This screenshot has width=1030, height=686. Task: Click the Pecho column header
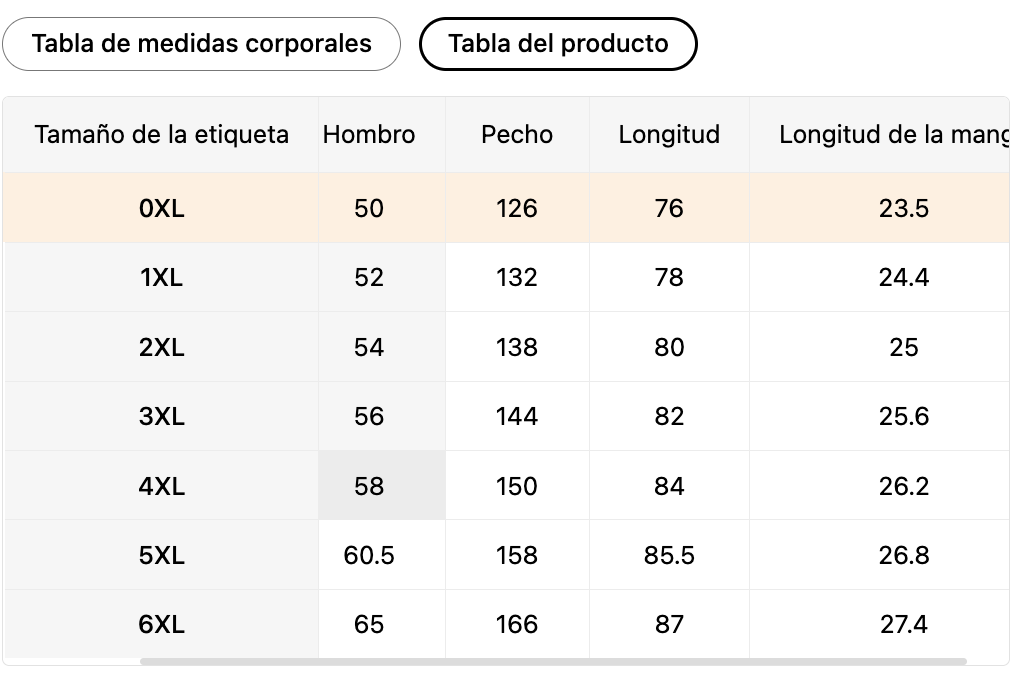517,134
